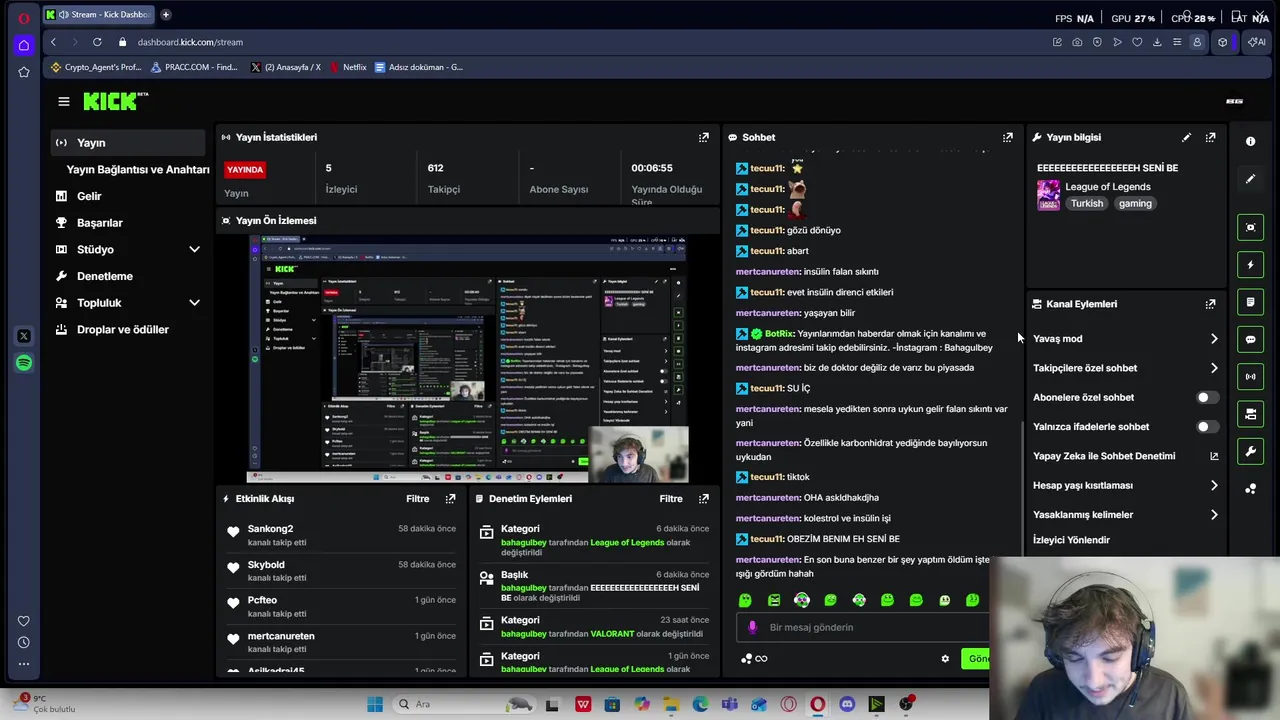This screenshot has height=720, width=1280.
Task: Pop out the Kanal Eylemleri panel
Action: 1210,304
